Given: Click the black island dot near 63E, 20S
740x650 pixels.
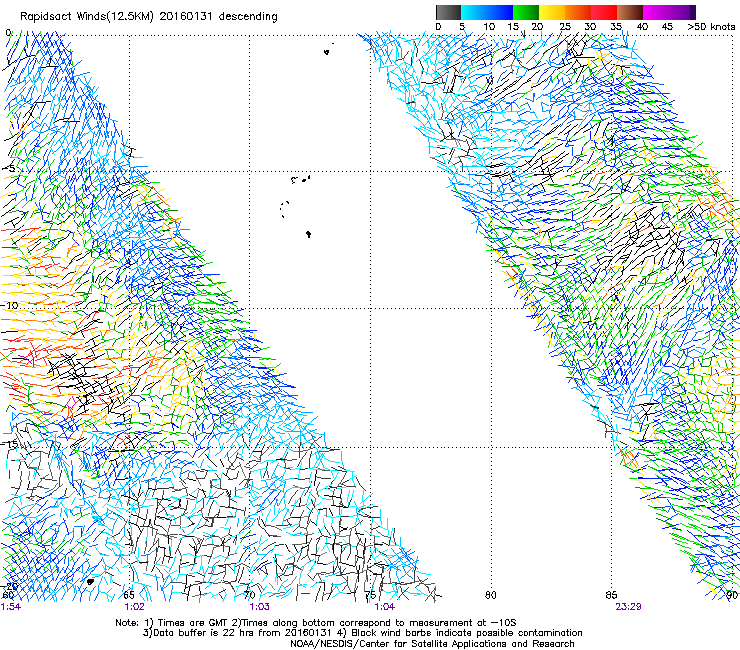Looking at the screenshot, I should point(90,582).
